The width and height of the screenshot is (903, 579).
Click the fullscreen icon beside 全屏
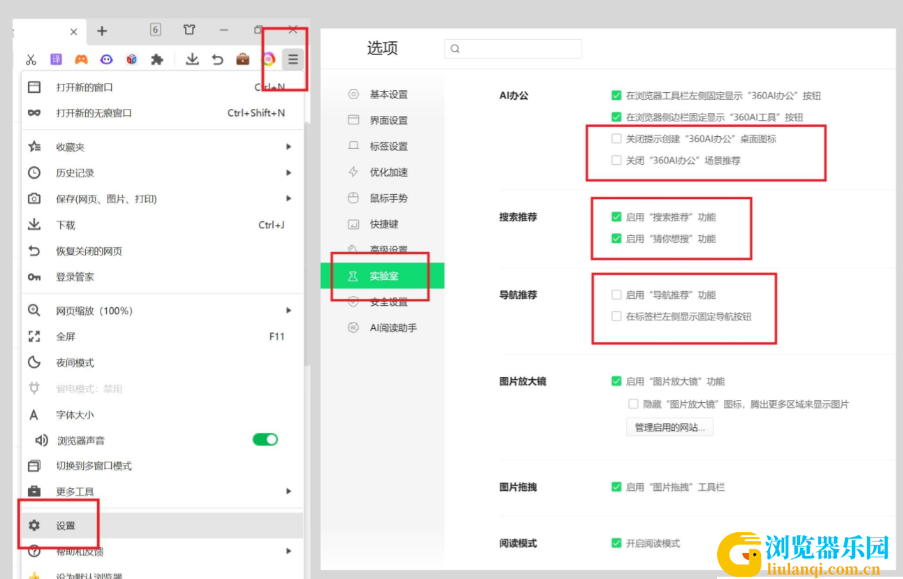tap(35, 336)
